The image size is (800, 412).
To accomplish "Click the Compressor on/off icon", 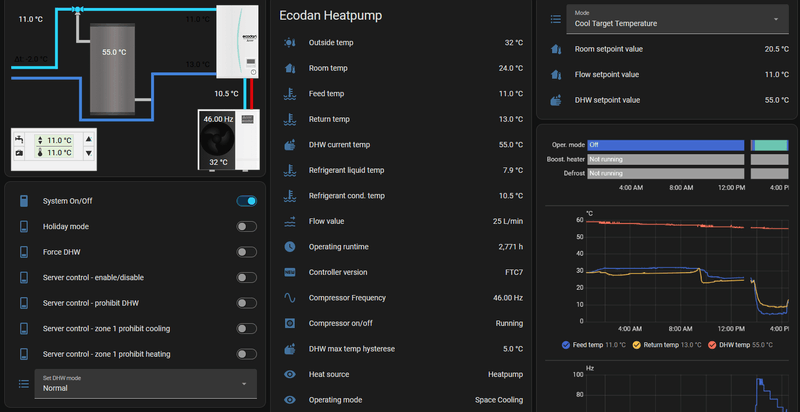I will [x=290, y=323].
